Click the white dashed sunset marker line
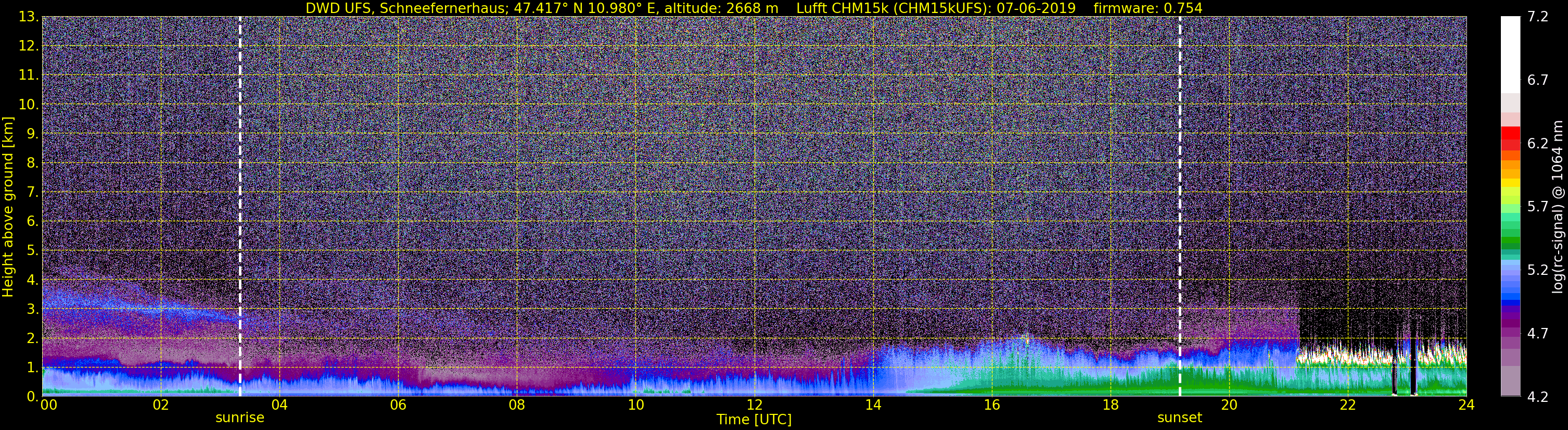Screen dimensions: 1568x430 (1180, 207)
